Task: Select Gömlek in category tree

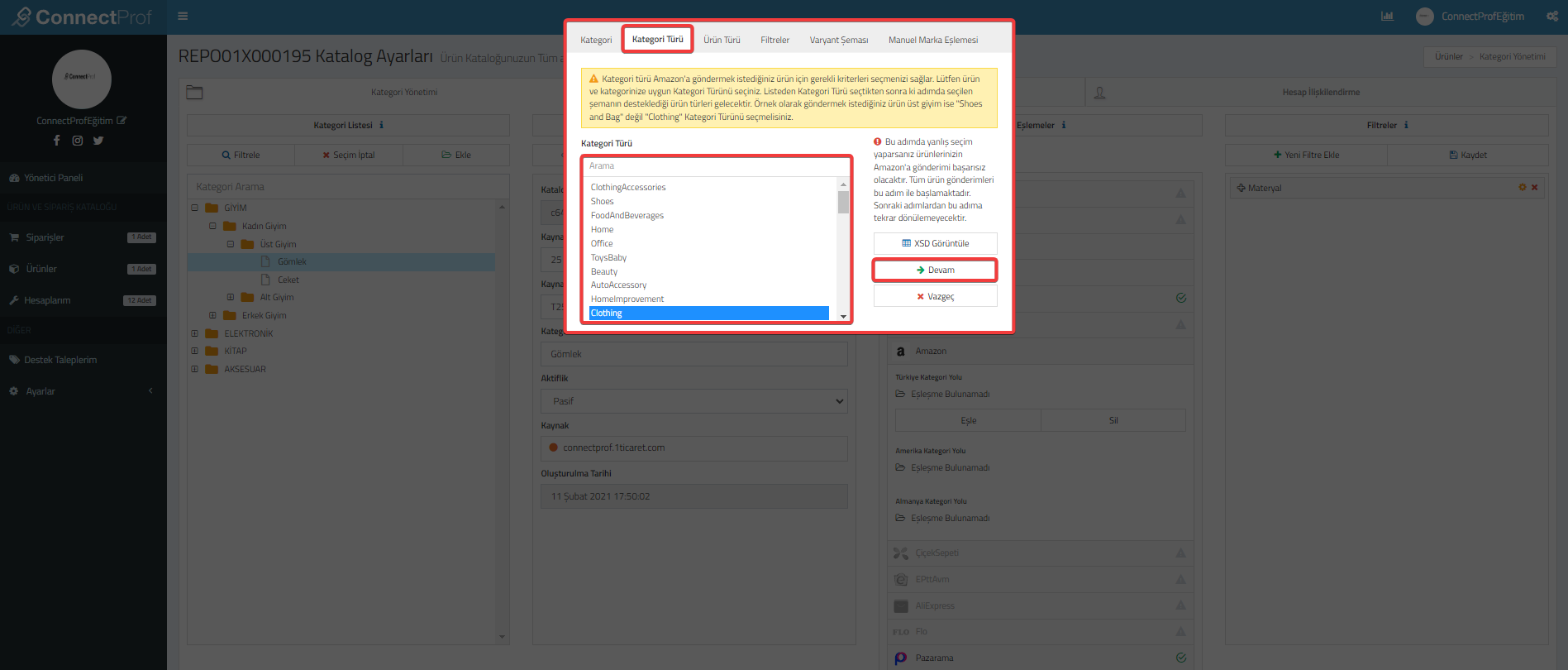Action: click(x=292, y=261)
